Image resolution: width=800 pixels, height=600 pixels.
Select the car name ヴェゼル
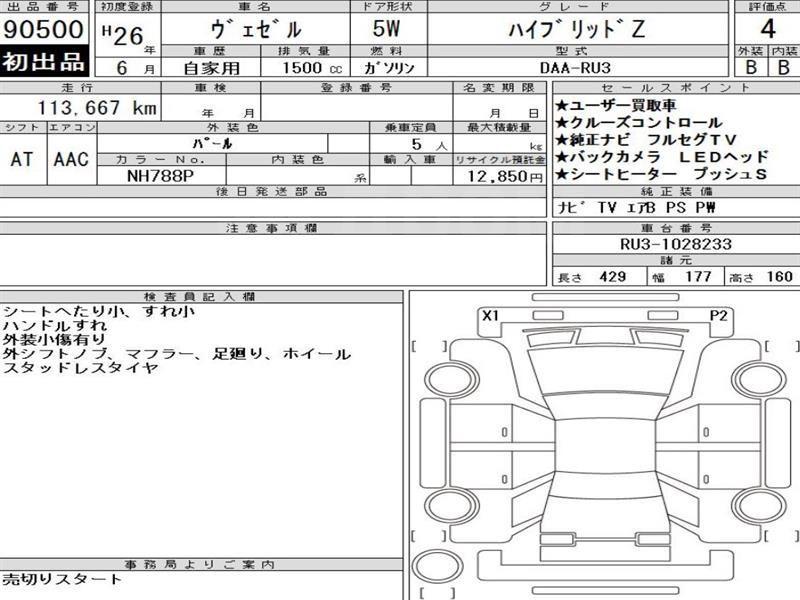[x=257, y=29]
